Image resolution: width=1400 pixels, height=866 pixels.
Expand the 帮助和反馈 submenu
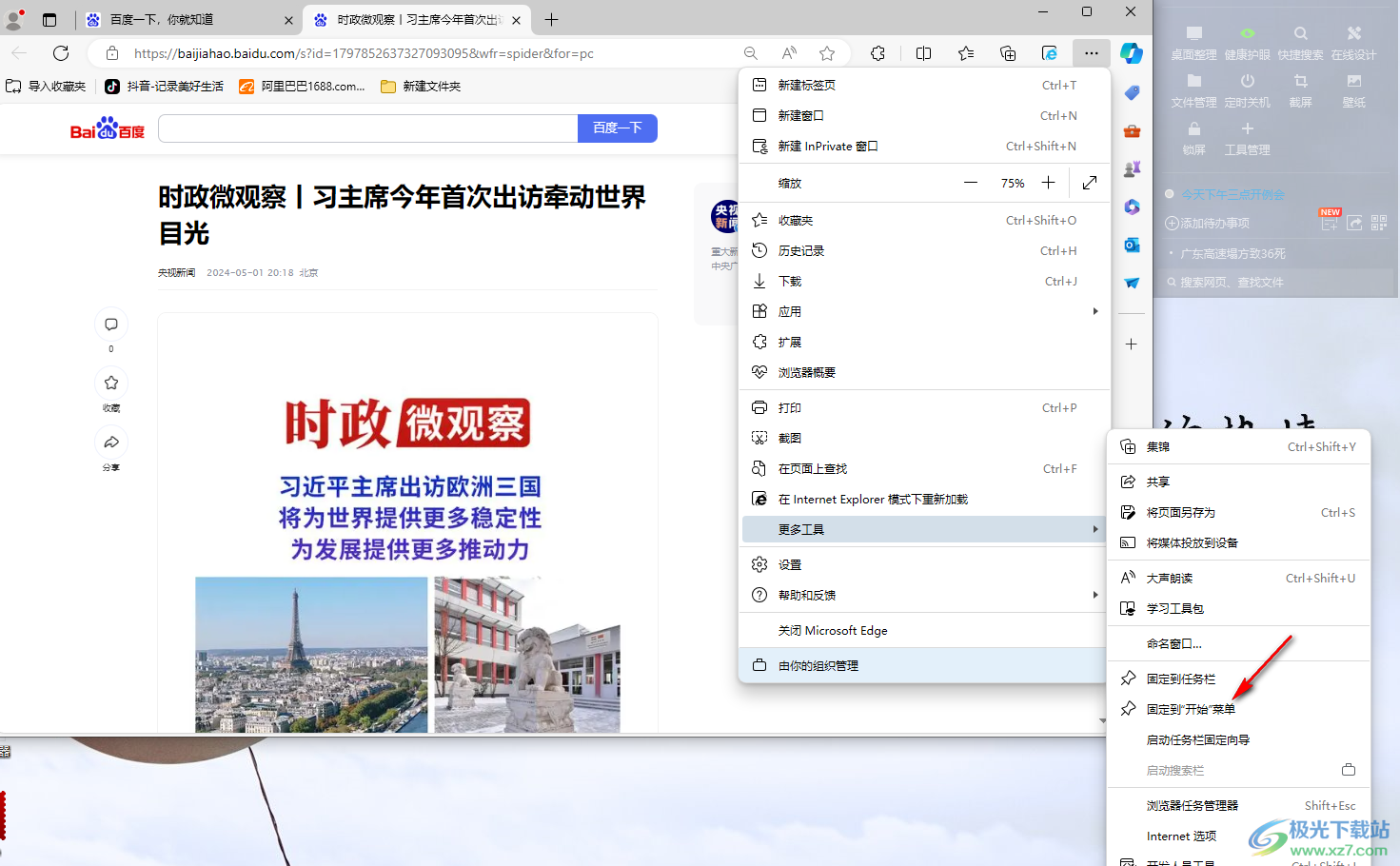[x=924, y=595]
